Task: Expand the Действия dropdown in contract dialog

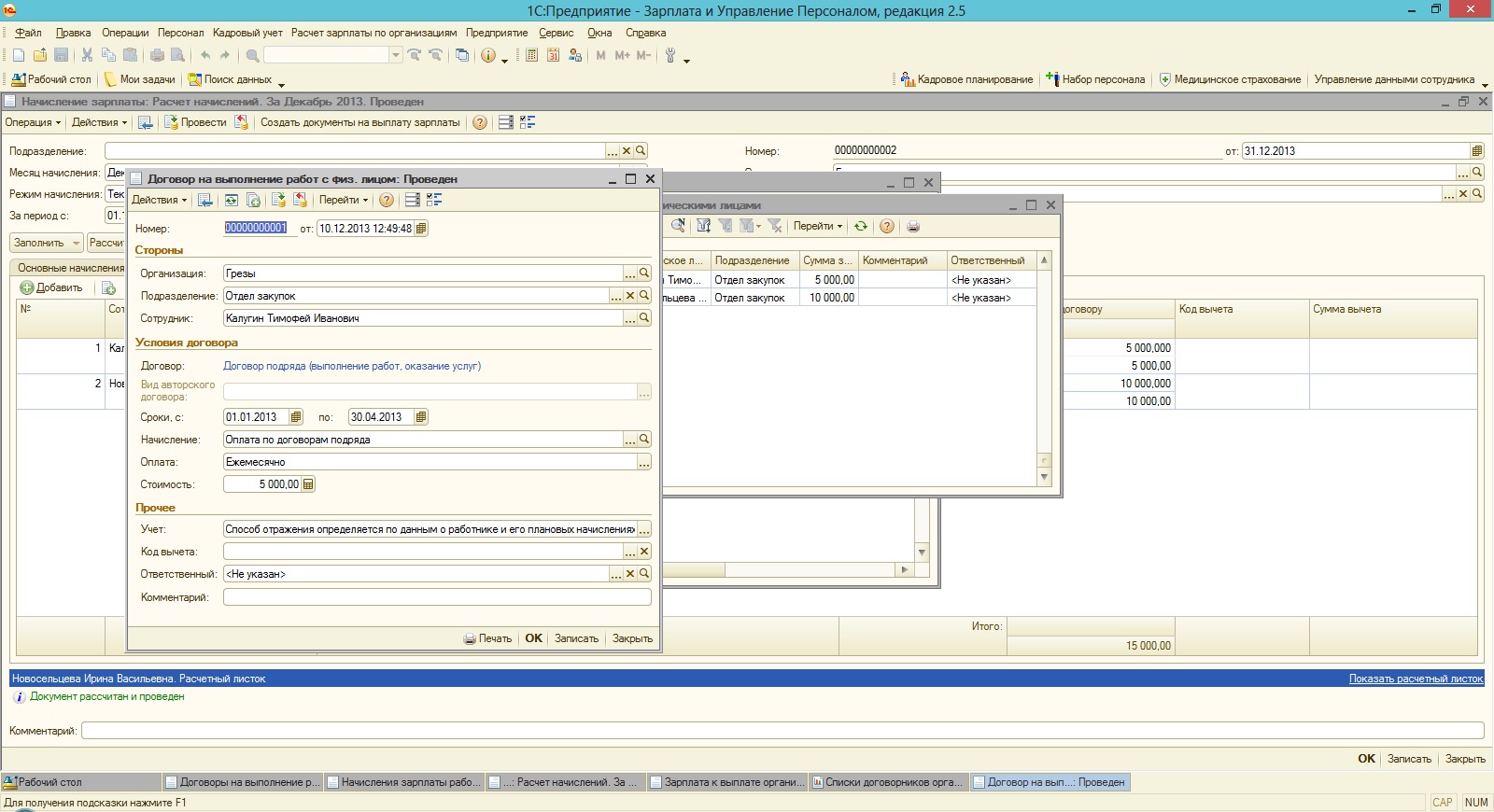Action: pos(159,200)
